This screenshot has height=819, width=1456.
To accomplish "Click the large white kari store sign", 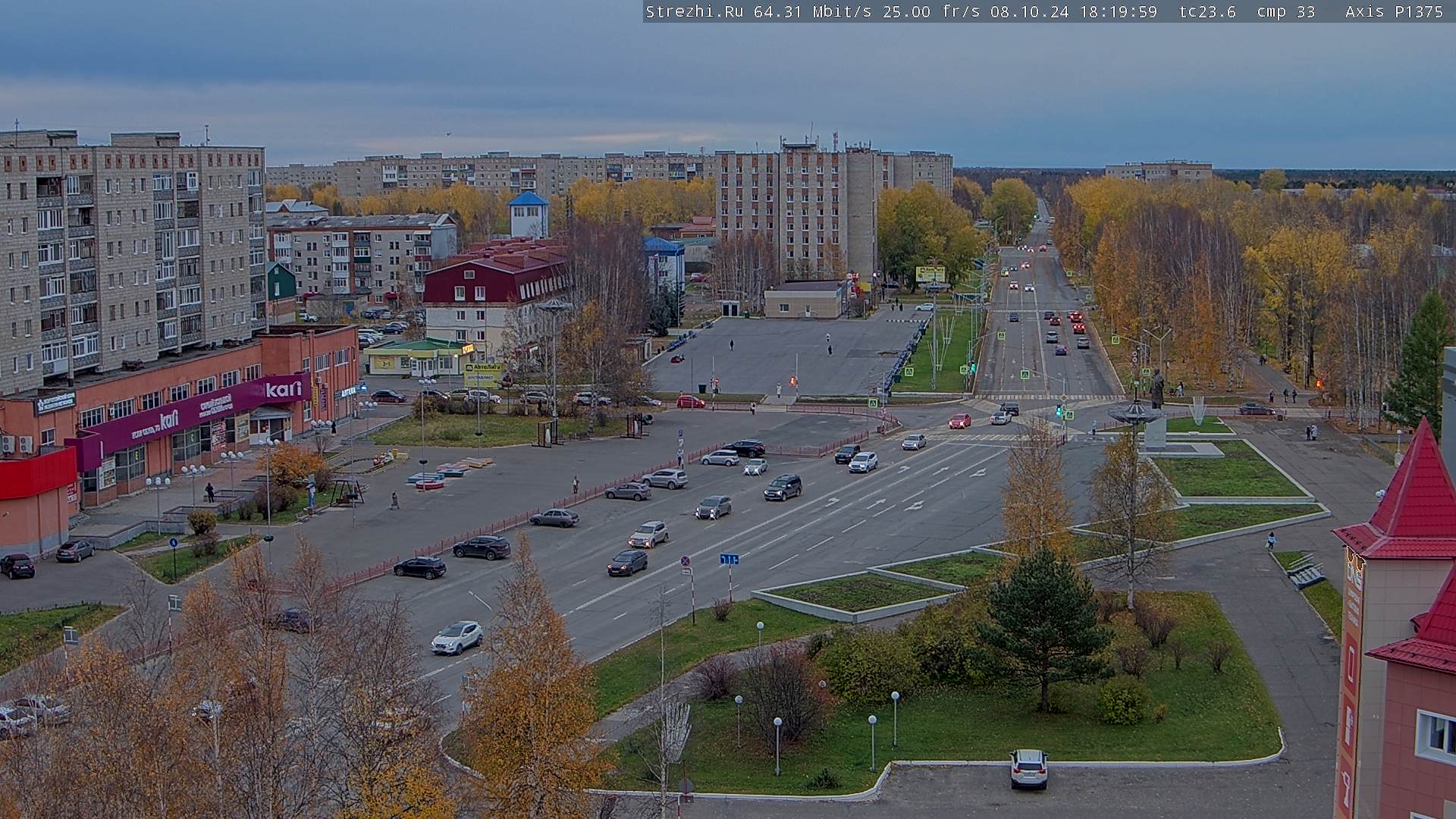I will pos(284,389).
